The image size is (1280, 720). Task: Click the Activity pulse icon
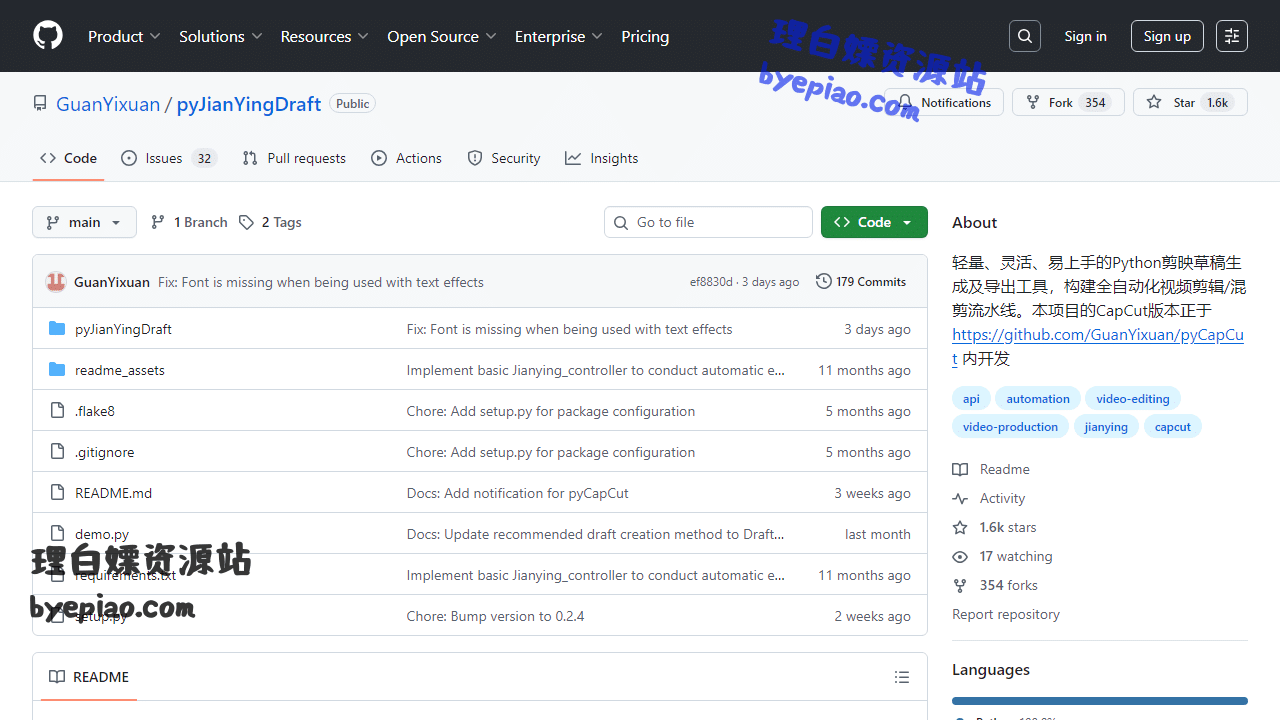(960, 498)
